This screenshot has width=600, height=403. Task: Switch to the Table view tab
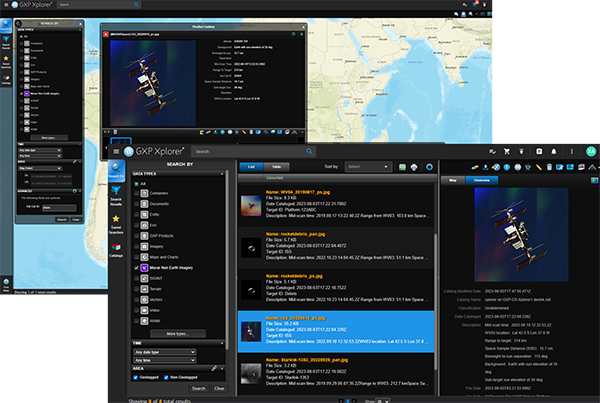pyautogui.click(x=275, y=167)
